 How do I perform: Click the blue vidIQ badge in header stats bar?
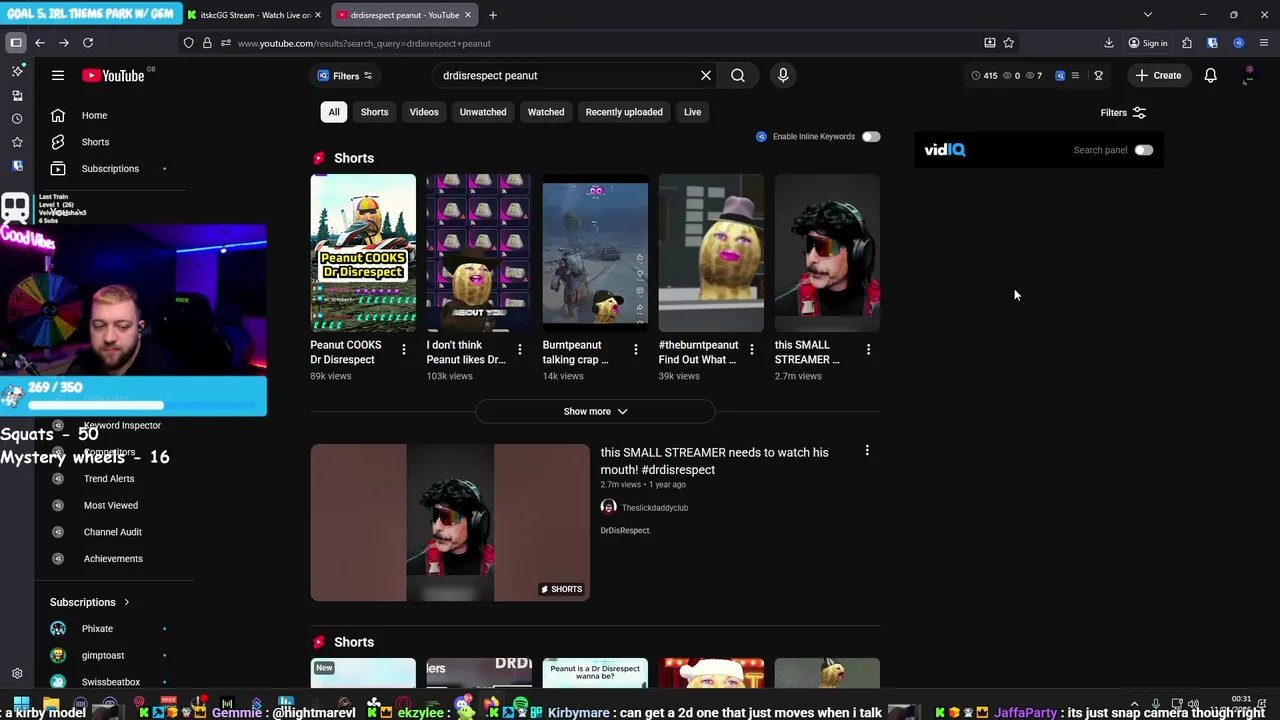tap(1060, 75)
